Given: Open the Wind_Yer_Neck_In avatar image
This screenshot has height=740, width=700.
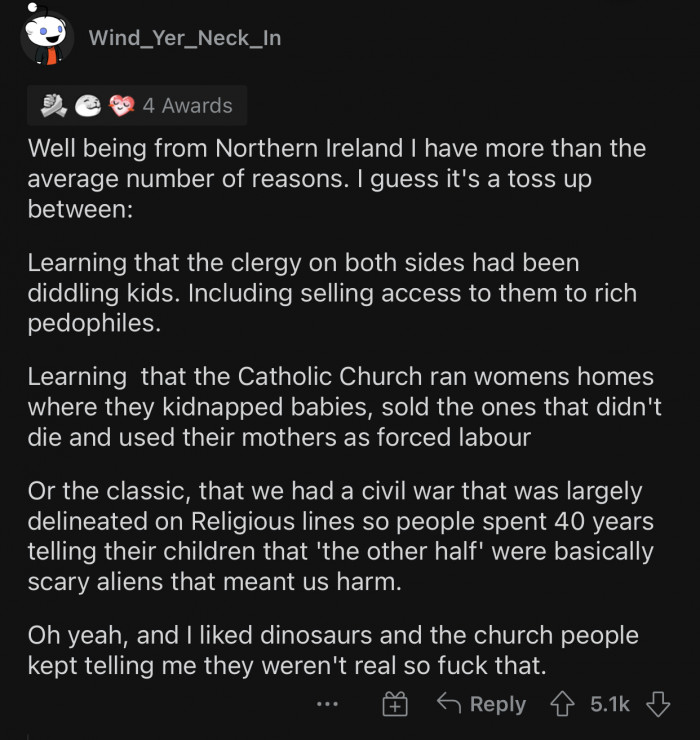Looking at the screenshot, I should pyautogui.click(x=46, y=40).
